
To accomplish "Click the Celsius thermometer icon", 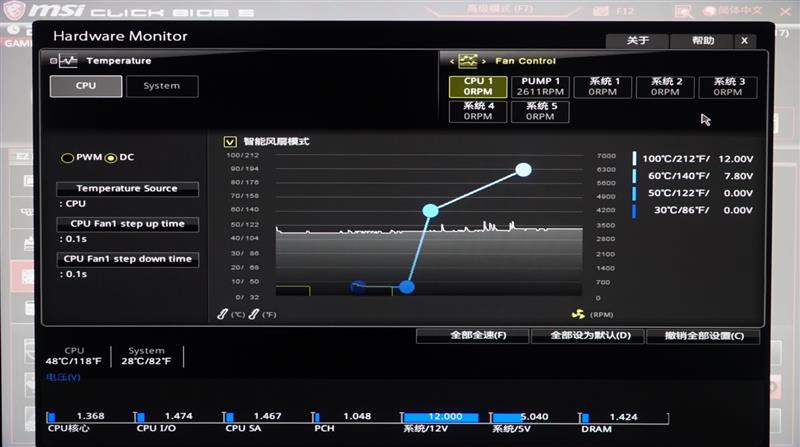I will click(223, 315).
